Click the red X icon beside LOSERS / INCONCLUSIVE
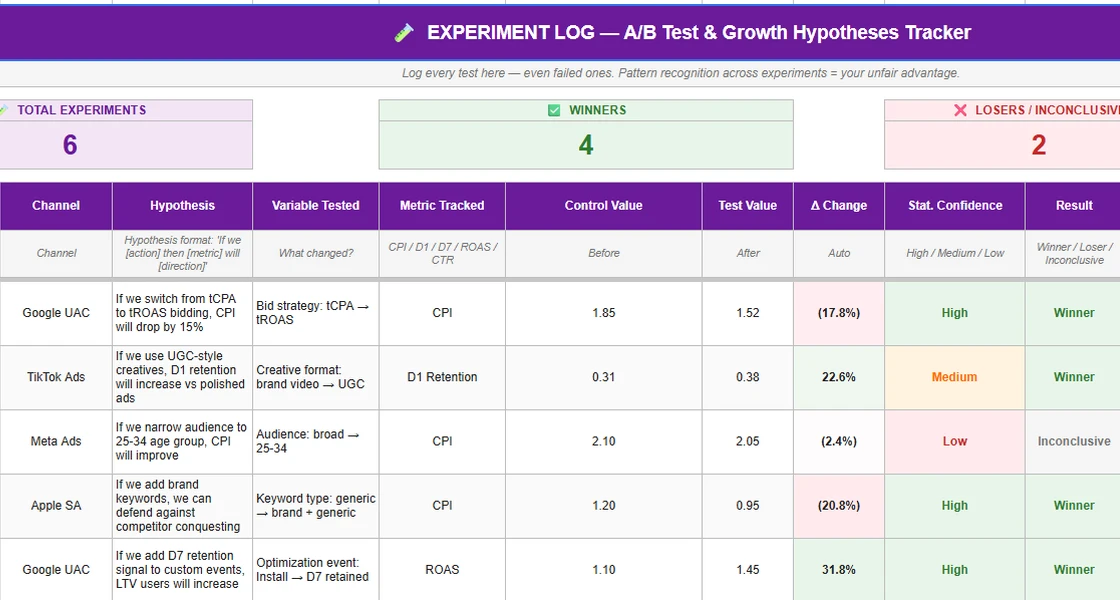 [x=960, y=110]
